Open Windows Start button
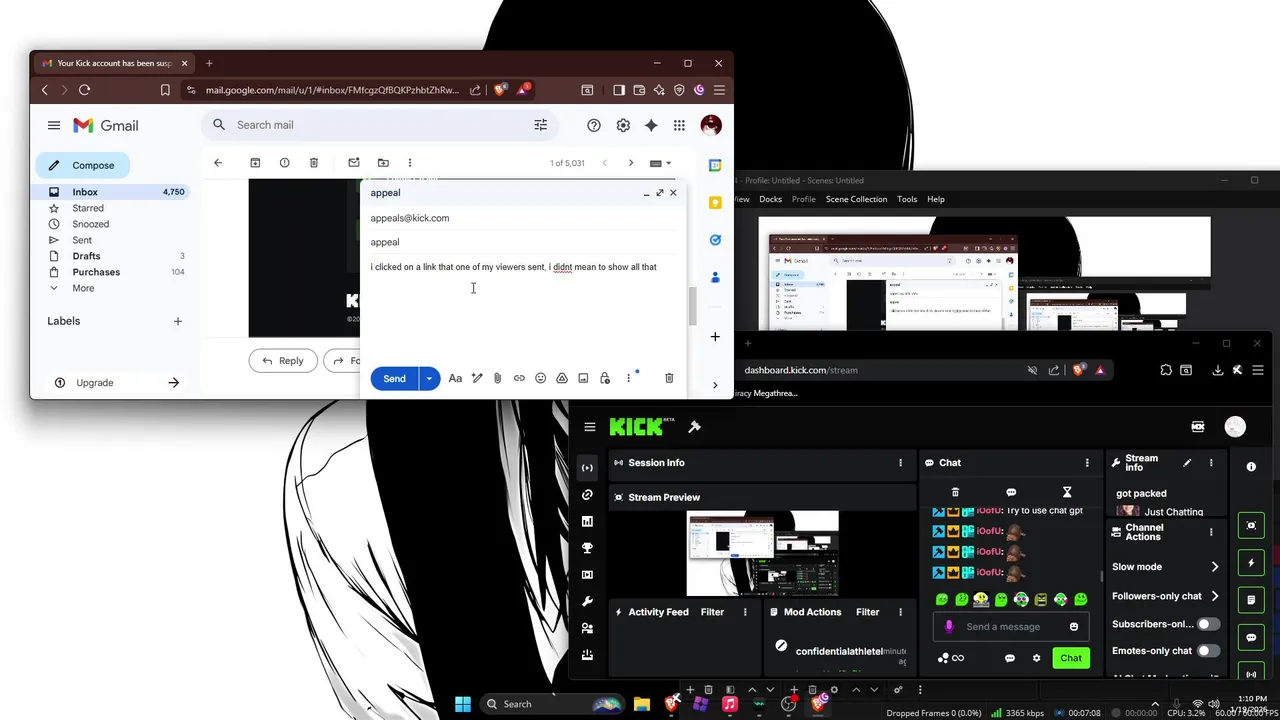Screen dimensions: 1280x720 coord(463,704)
